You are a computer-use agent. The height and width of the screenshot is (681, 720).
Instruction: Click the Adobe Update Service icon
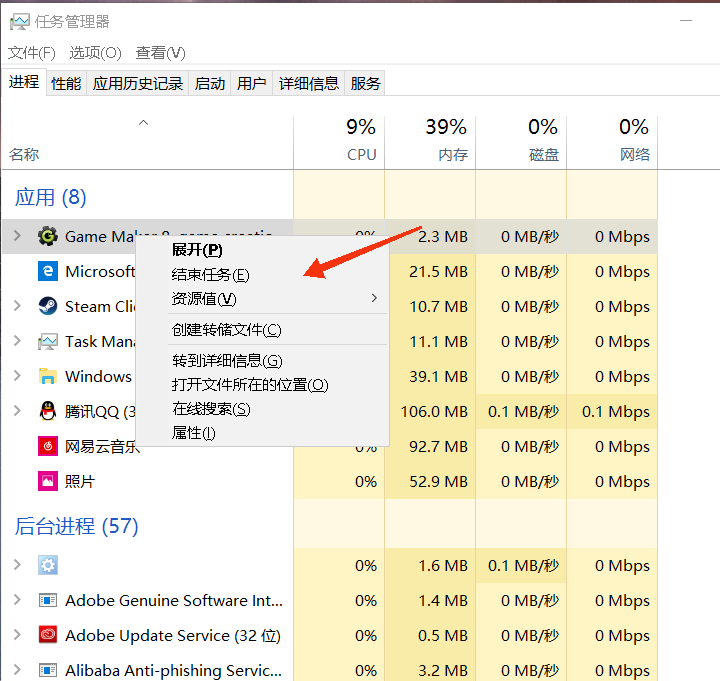tap(48, 635)
